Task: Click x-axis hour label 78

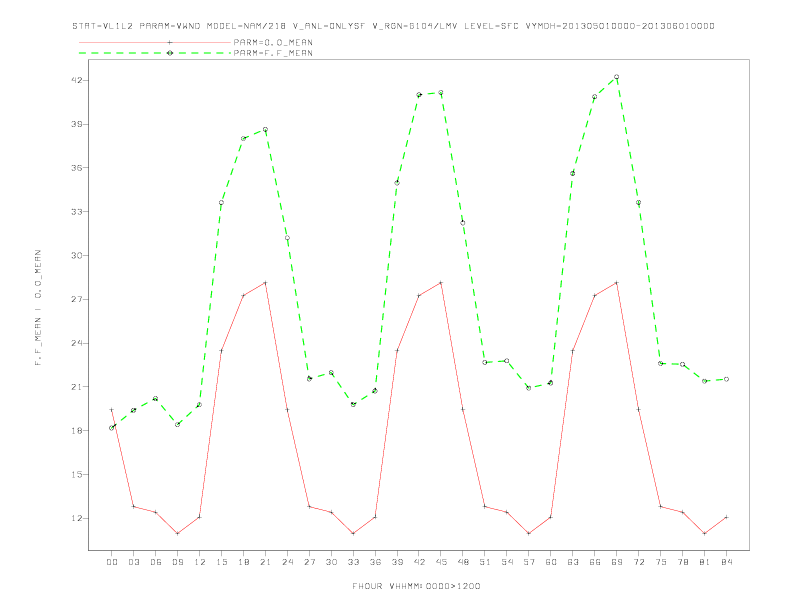Action: [682, 562]
